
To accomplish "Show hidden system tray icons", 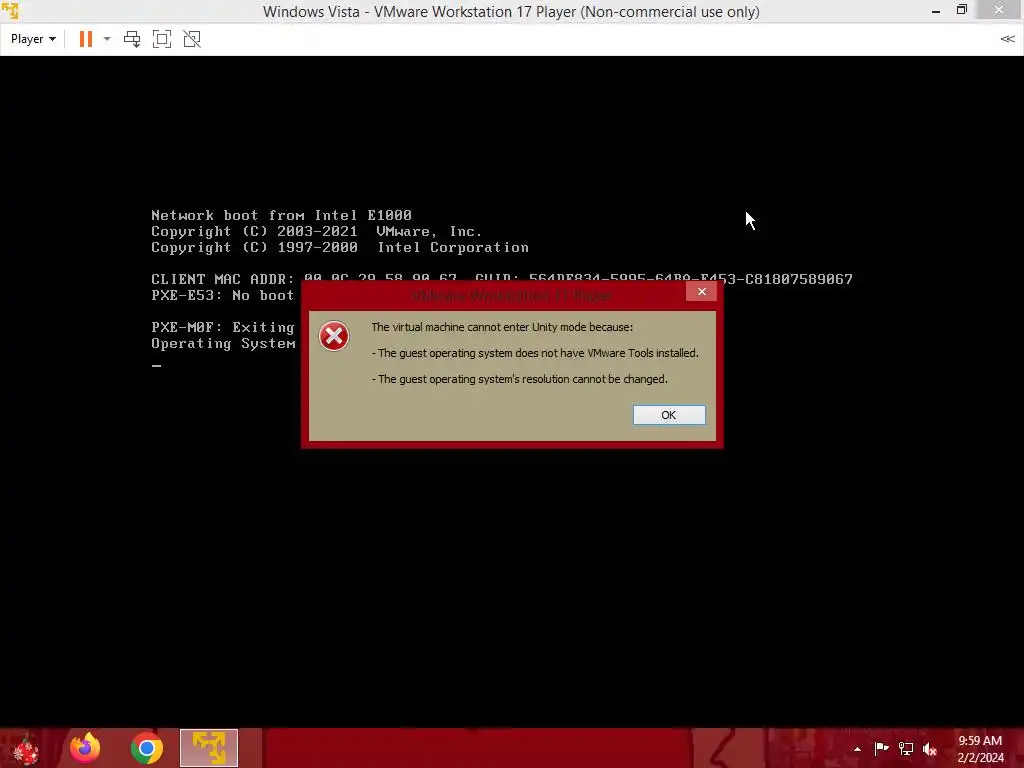I will coord(857,749).
